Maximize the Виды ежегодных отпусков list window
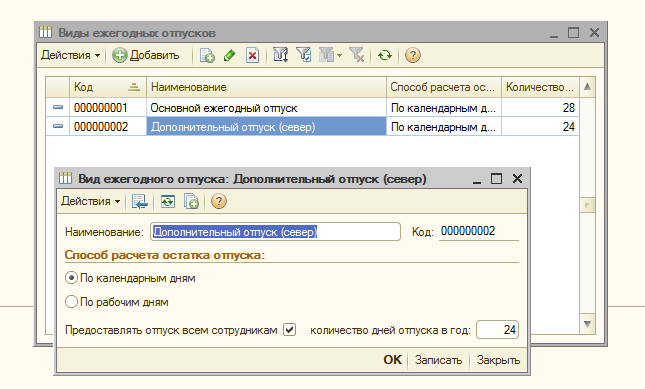645x389 pixels. tap(573, 32)
